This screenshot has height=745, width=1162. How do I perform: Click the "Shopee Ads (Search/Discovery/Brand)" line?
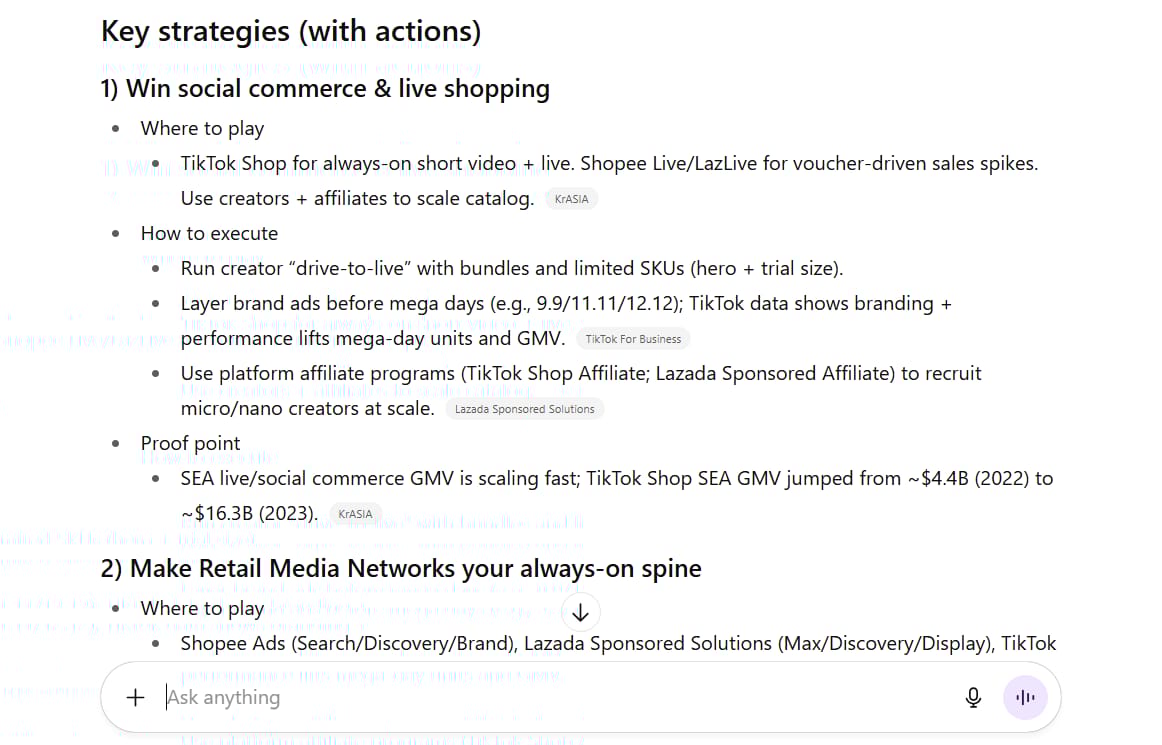pos(618,643)
